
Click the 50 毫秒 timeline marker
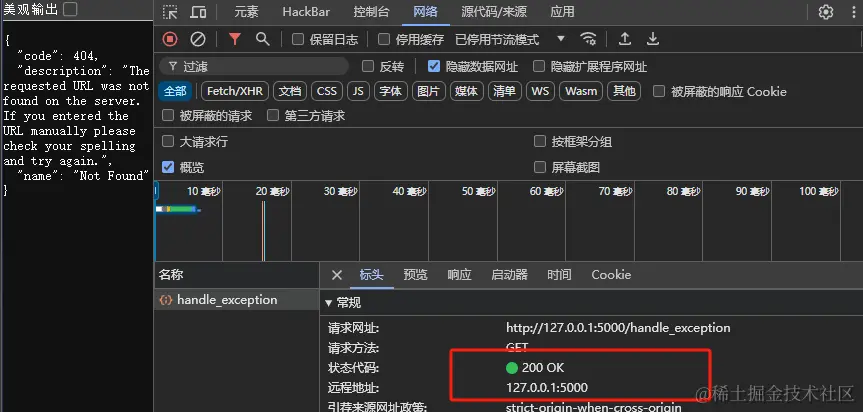[478, 191]
